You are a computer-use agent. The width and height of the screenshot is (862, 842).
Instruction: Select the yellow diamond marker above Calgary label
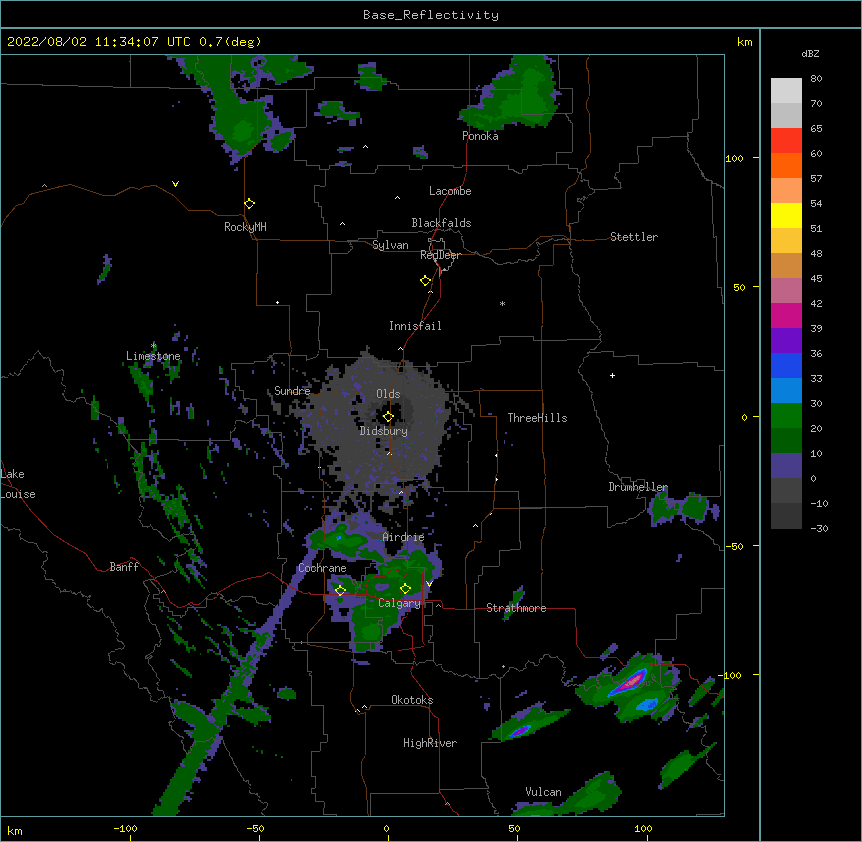pos(405,589)
